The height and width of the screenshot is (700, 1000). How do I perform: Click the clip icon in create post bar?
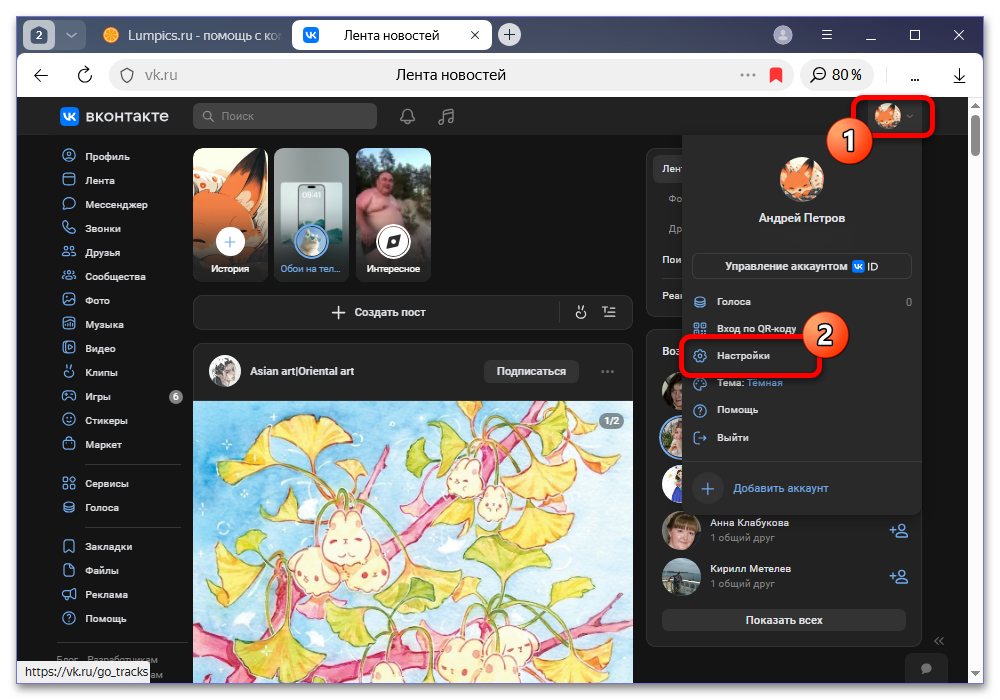click(580, 312)
